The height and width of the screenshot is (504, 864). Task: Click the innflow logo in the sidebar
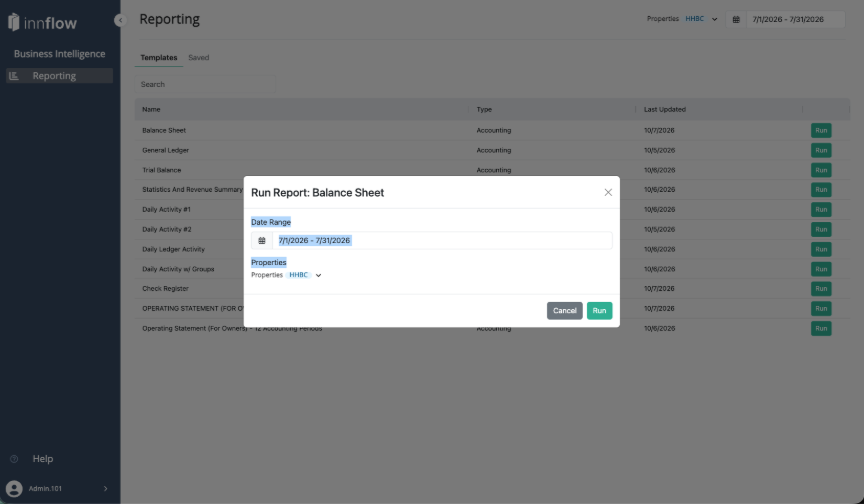pyautogui.click(x=42, y=23)
